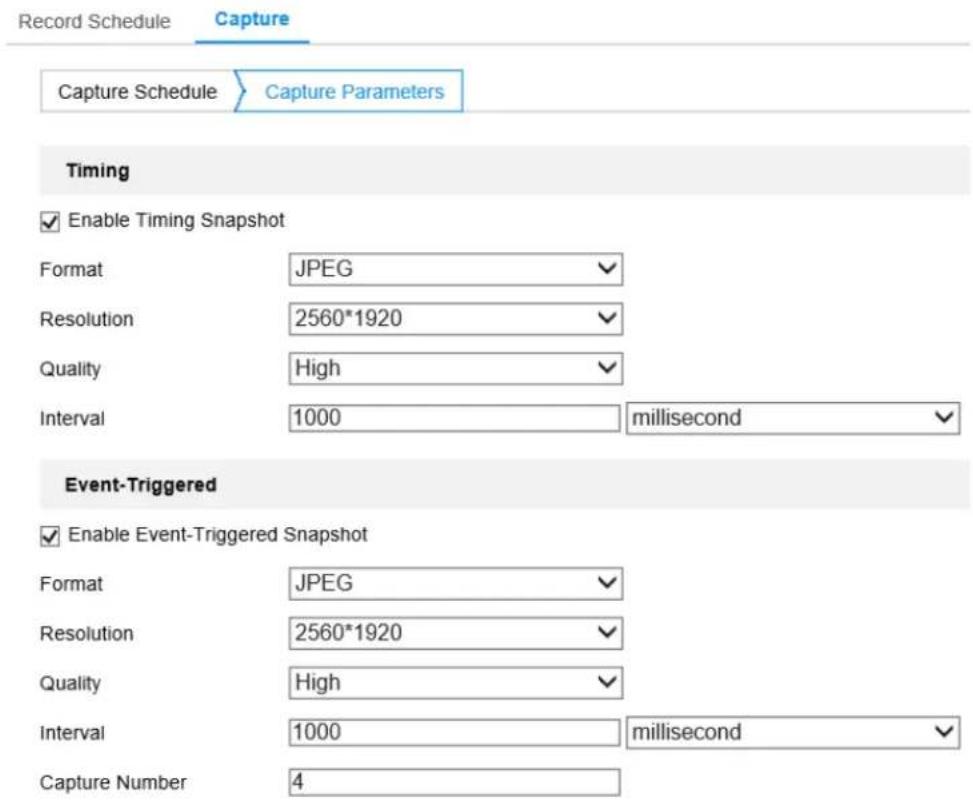Click the Event-Triggered section header

[x=504, y=485]
